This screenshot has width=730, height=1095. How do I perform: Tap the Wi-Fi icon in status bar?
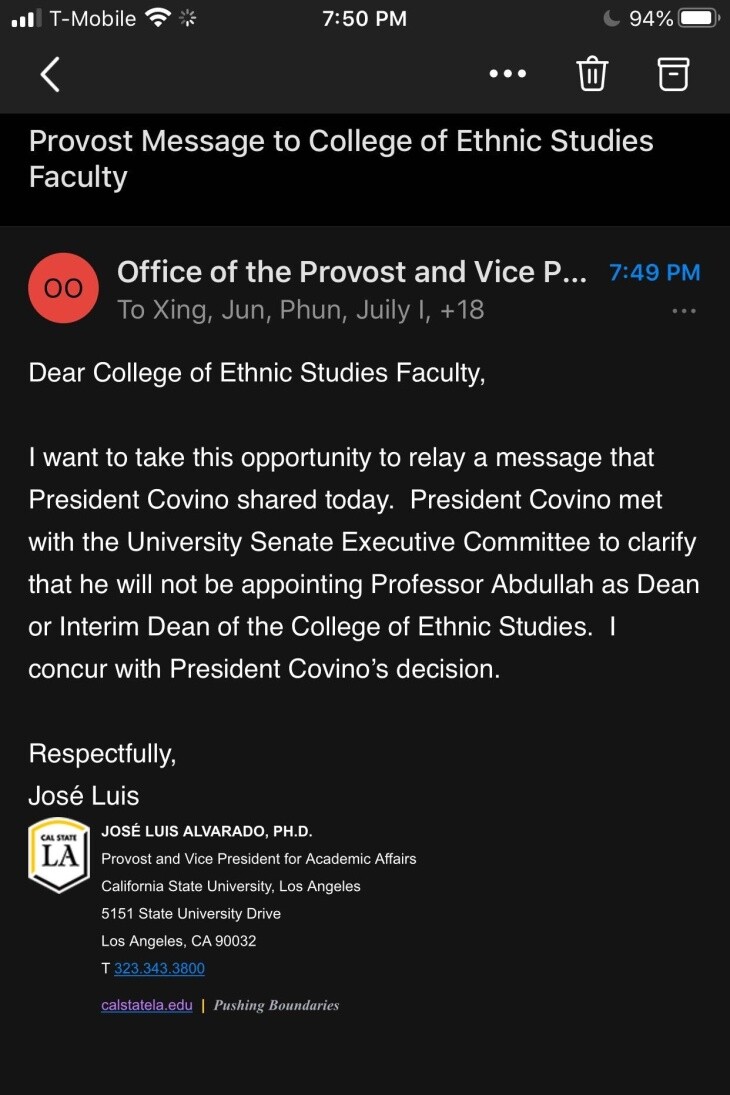pos(157,18)
